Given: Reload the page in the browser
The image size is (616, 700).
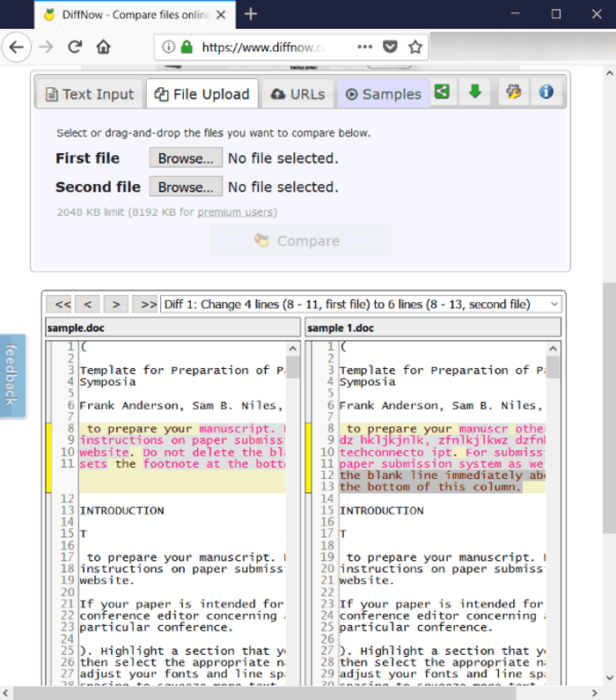Looking at the screenshot, I should [74, 47].
